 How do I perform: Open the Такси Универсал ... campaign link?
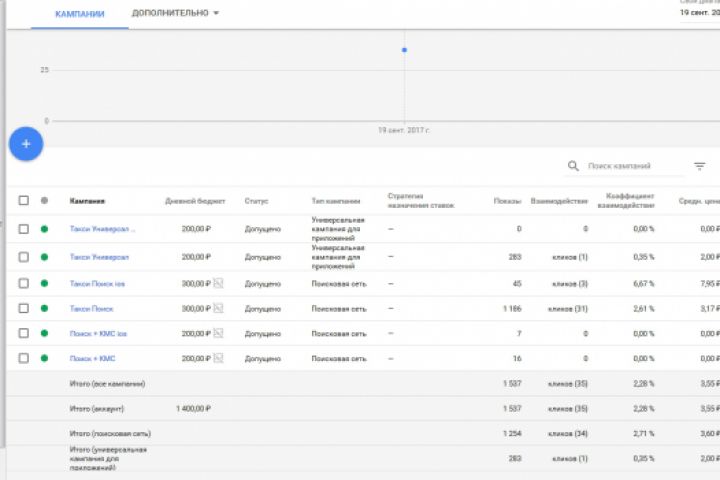[x=102, y=229]
